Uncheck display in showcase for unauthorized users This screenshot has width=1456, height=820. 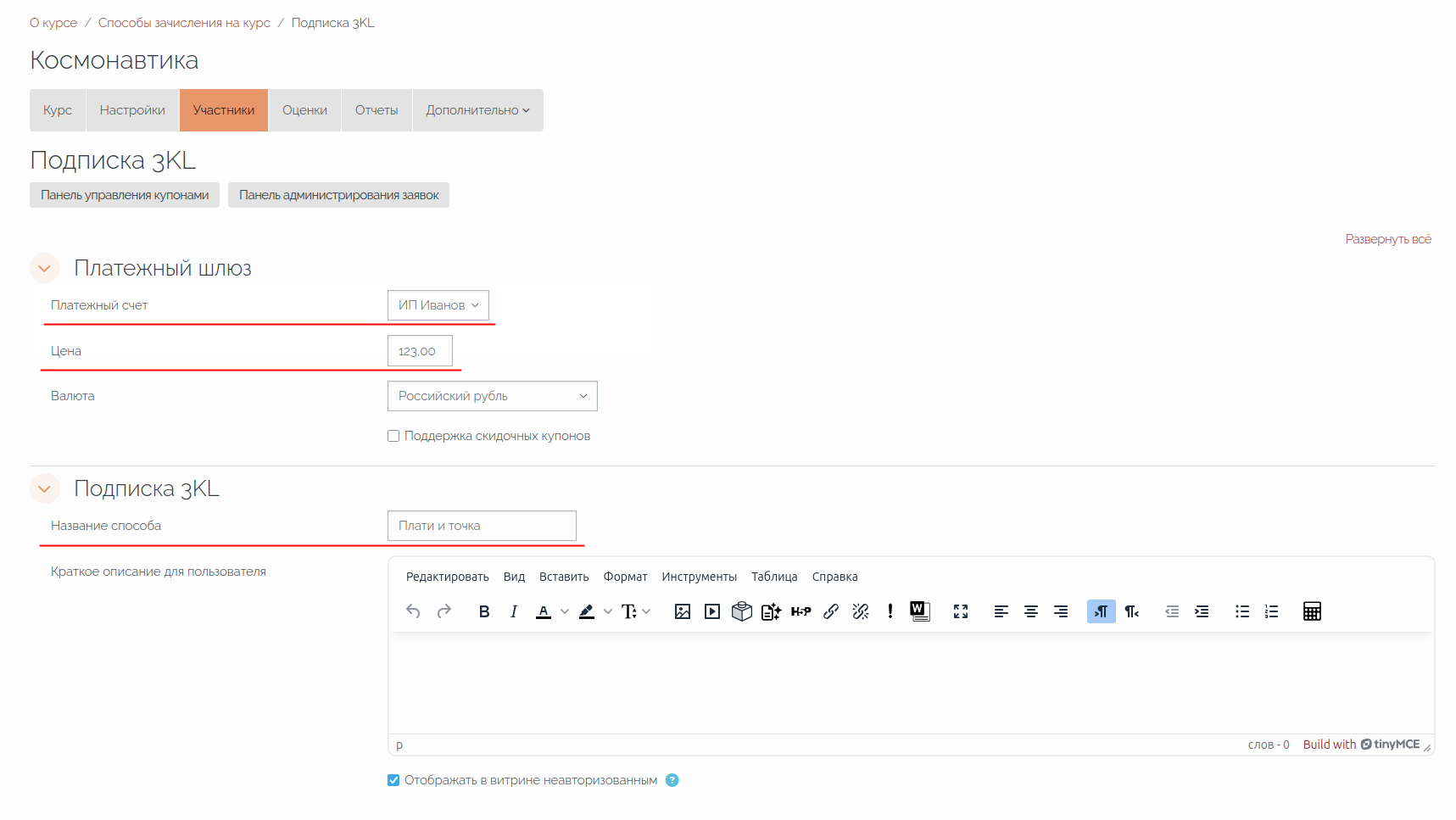coord(393,780)
